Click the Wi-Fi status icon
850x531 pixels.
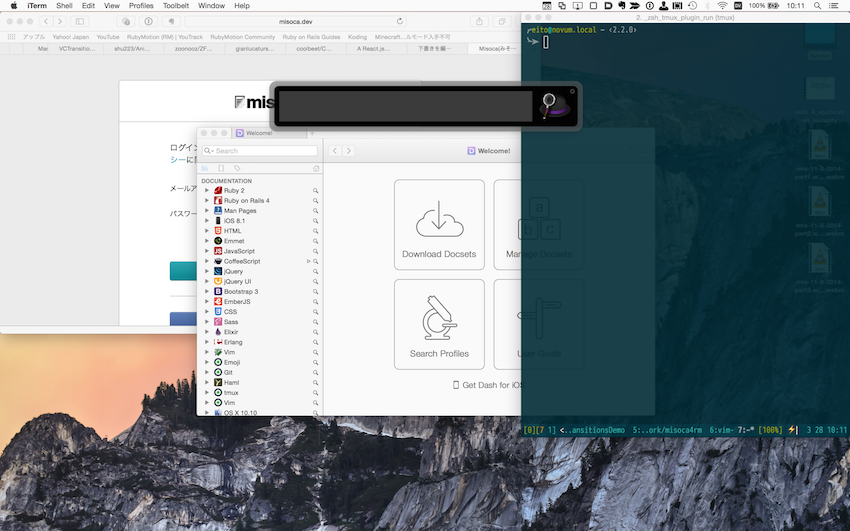point(722,5)
